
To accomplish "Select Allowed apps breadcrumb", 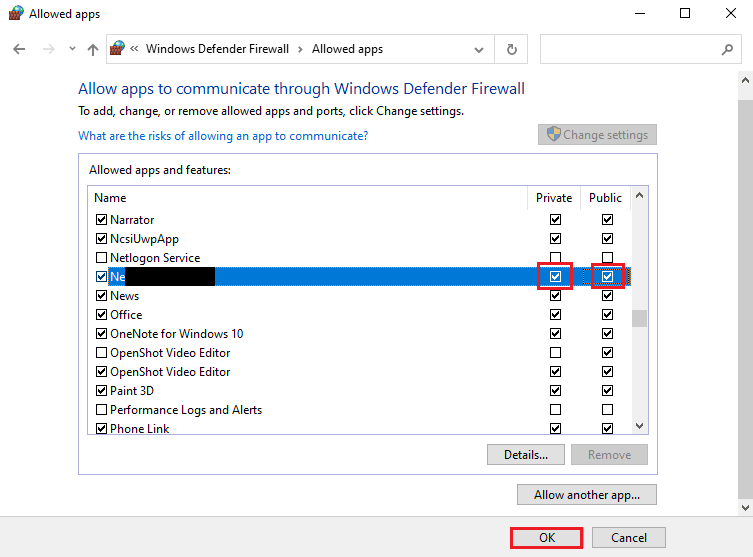I will click(x=347, y=49).
